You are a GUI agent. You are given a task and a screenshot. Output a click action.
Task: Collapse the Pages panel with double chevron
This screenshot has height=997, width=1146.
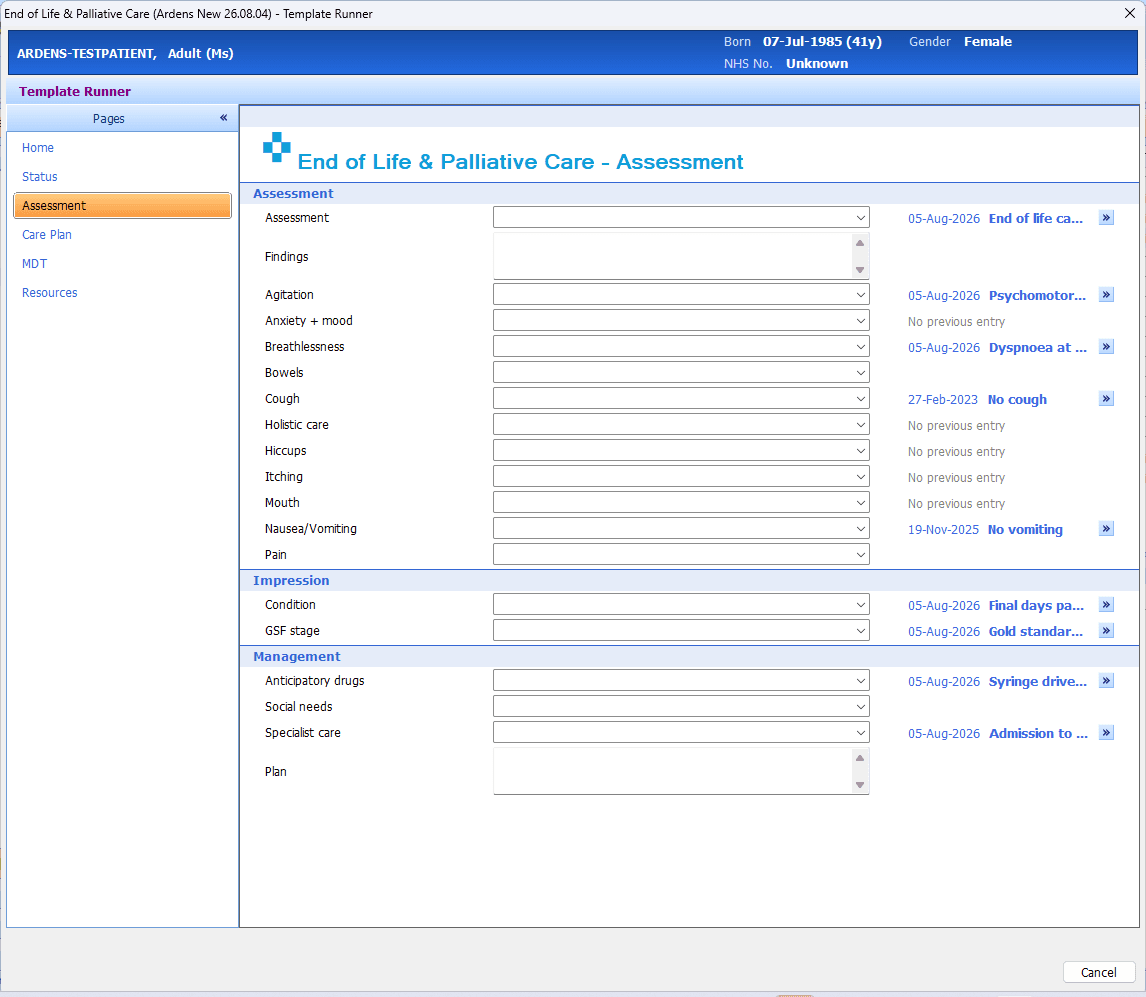click(224, 118)
